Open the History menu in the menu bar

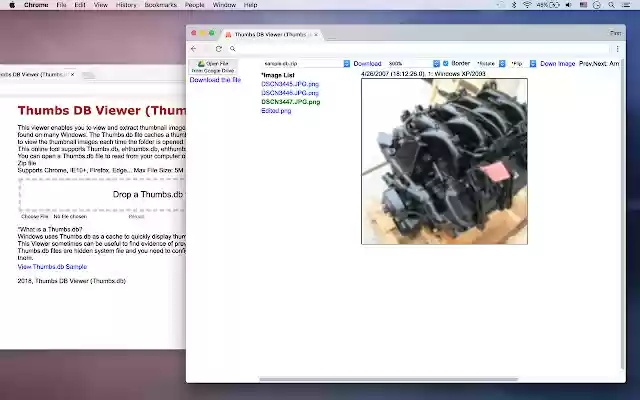(x=126, y=5)
